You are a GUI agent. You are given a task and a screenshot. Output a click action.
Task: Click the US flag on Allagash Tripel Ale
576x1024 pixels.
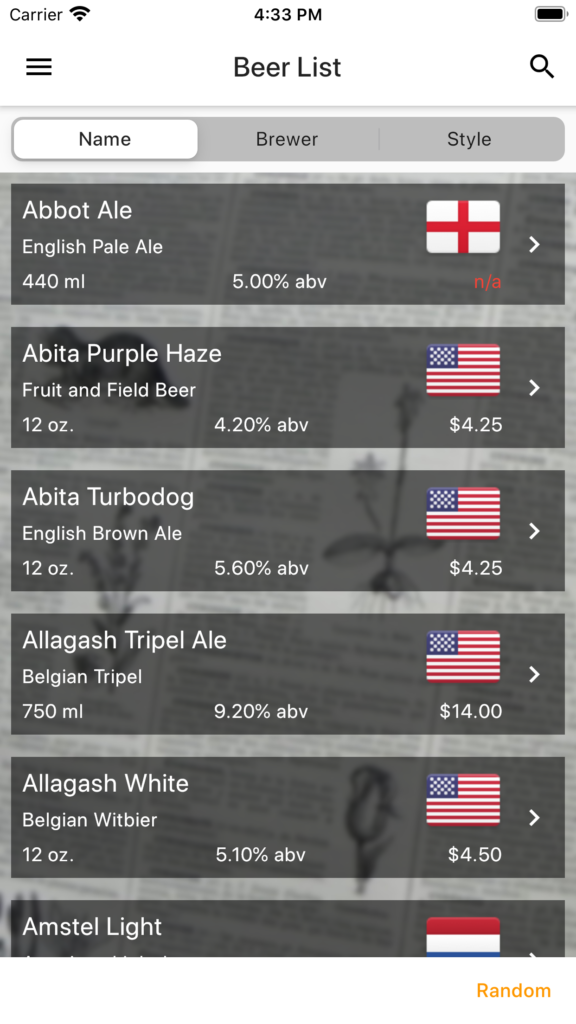tap(463, 657)
